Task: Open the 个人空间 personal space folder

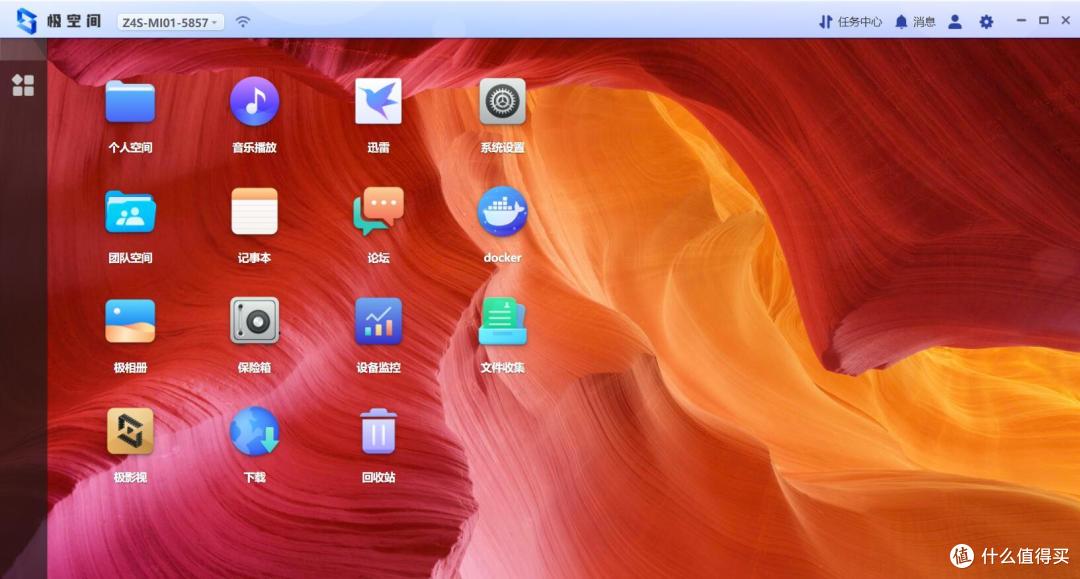Action: pos(130,102)
